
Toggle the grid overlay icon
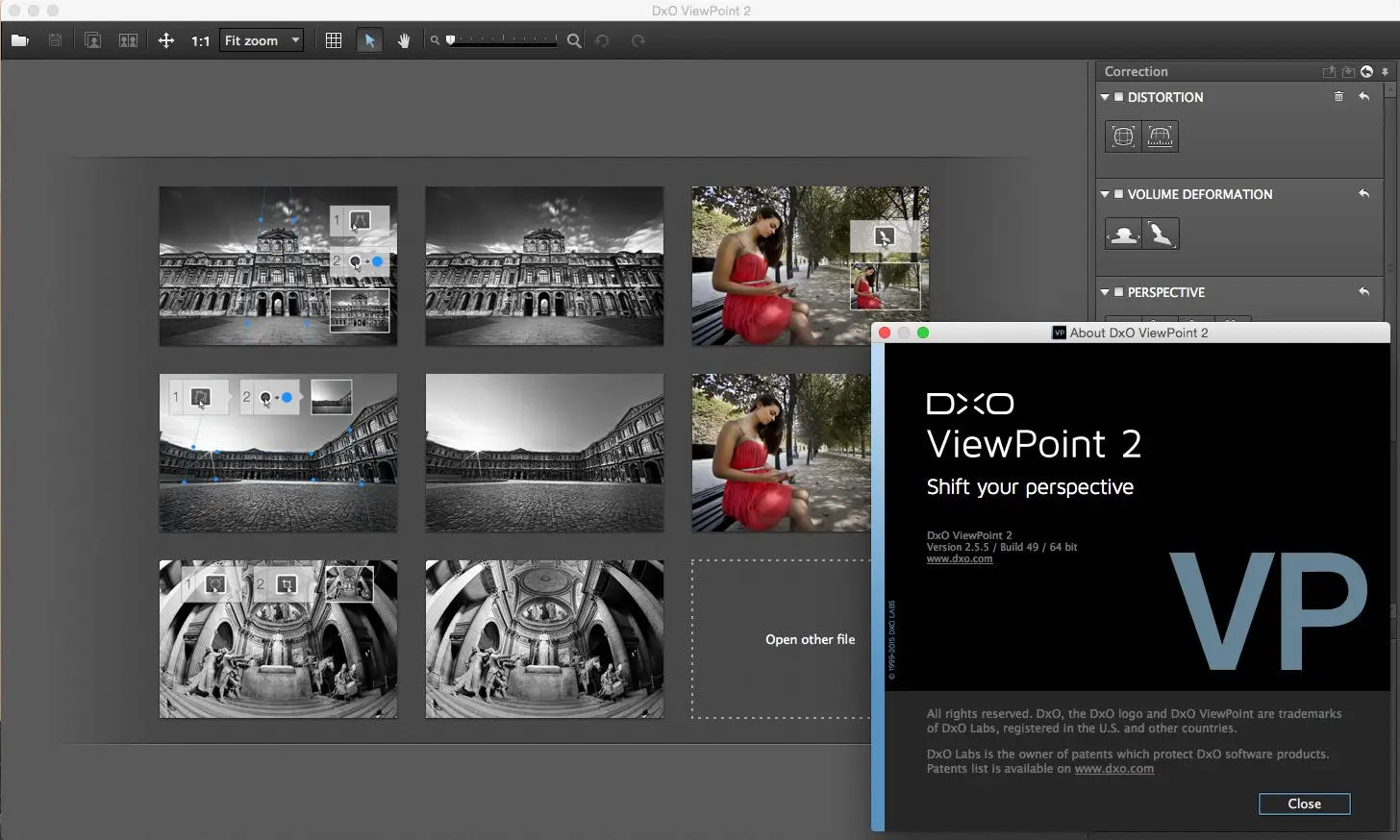coord(334,40)
